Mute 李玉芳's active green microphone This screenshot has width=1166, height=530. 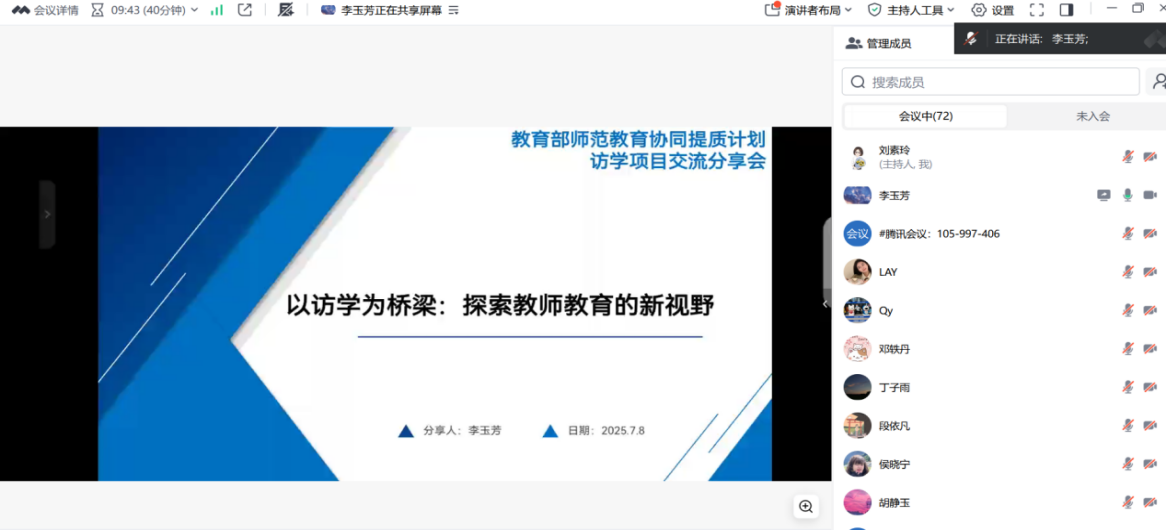point(1128,196)
